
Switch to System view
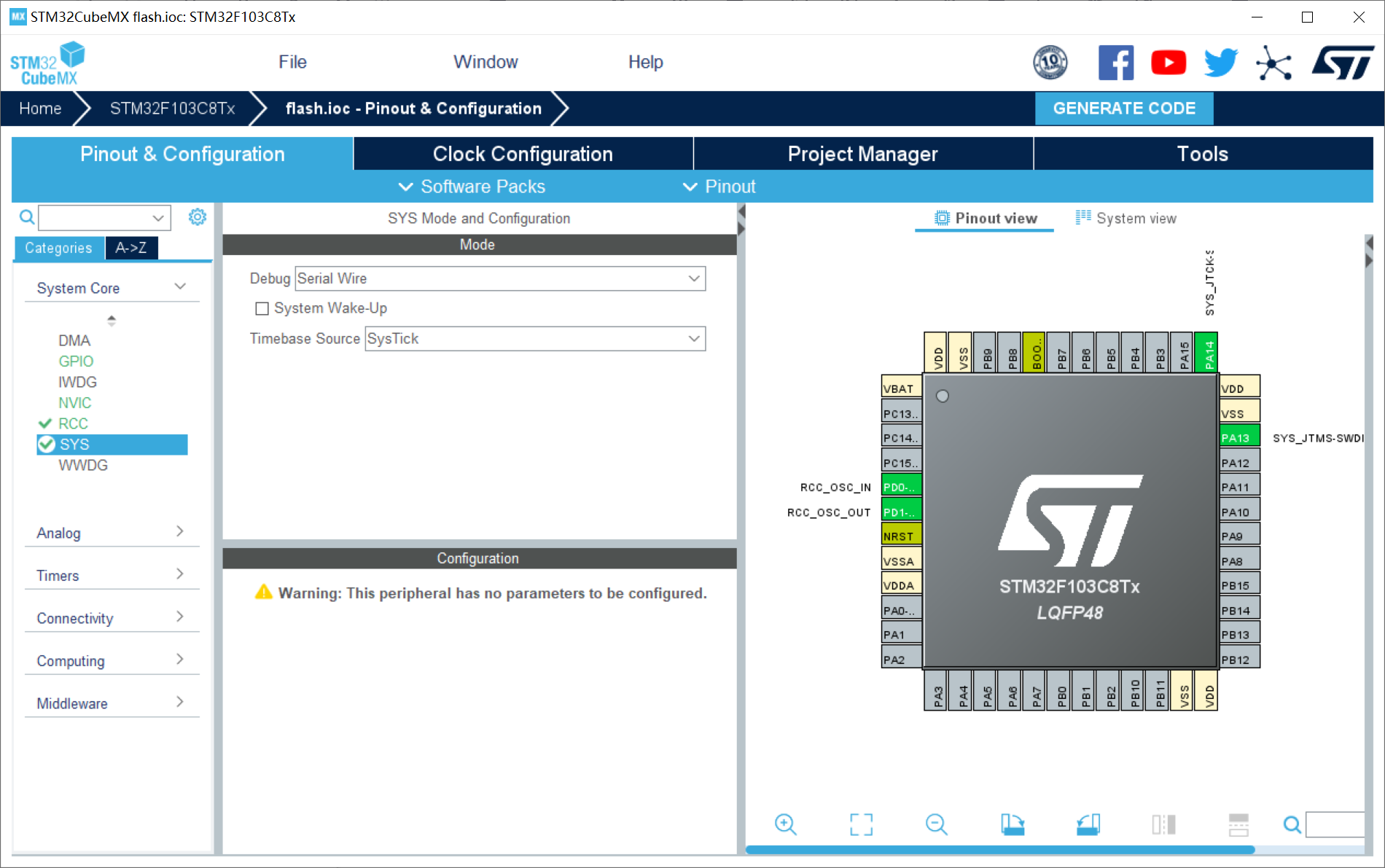(x=1126, y=218)
